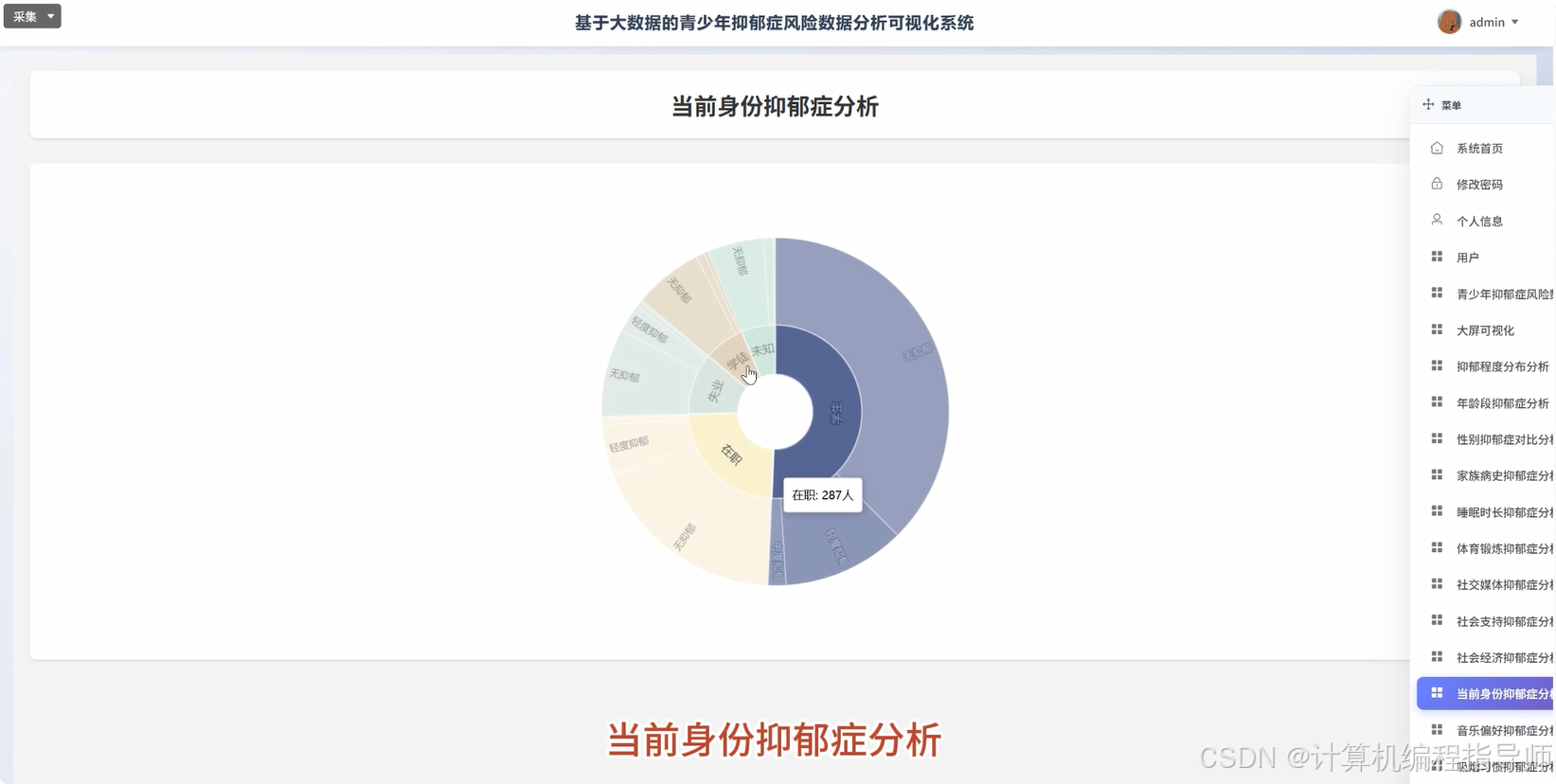This screenshot has width=1556, height=784.
Task: Open the 采集 dropdown button
Action: (x=32, y=16)
